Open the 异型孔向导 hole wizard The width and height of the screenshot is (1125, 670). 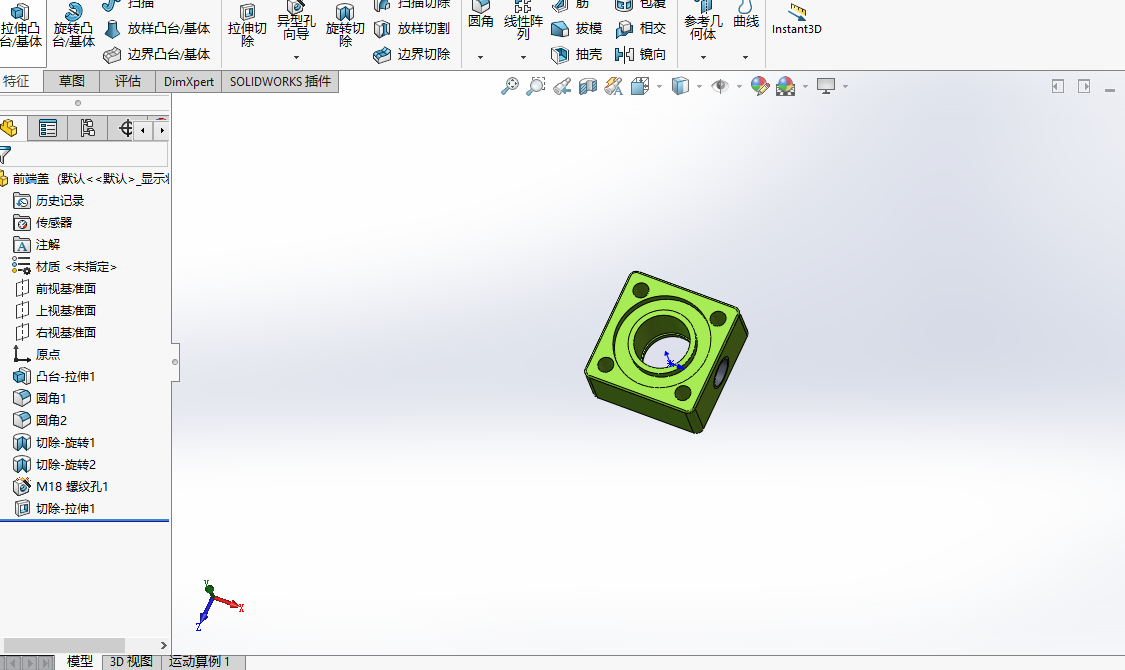(x=296, y=22)
